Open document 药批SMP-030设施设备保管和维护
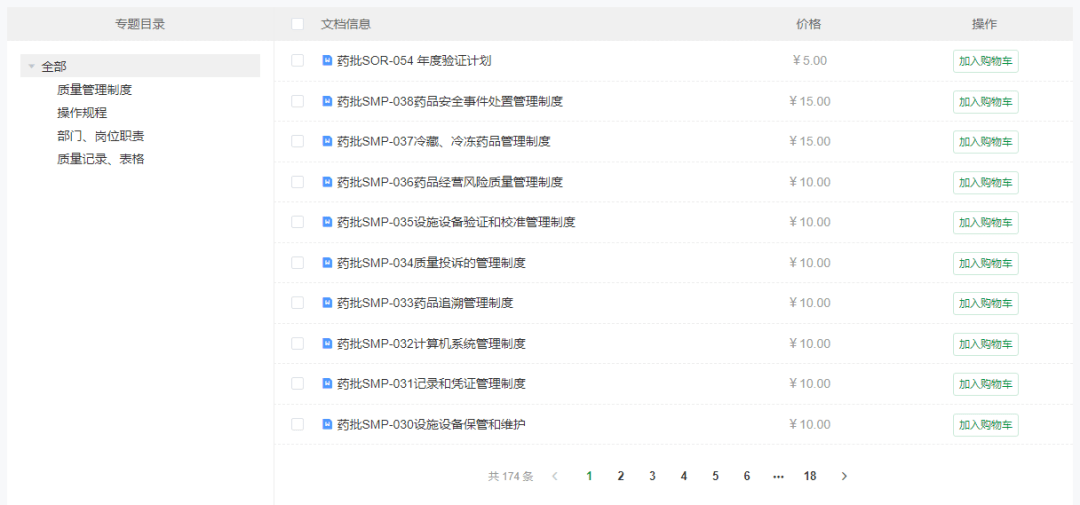The image size is (1080, 505). click(x=432, y=424)
